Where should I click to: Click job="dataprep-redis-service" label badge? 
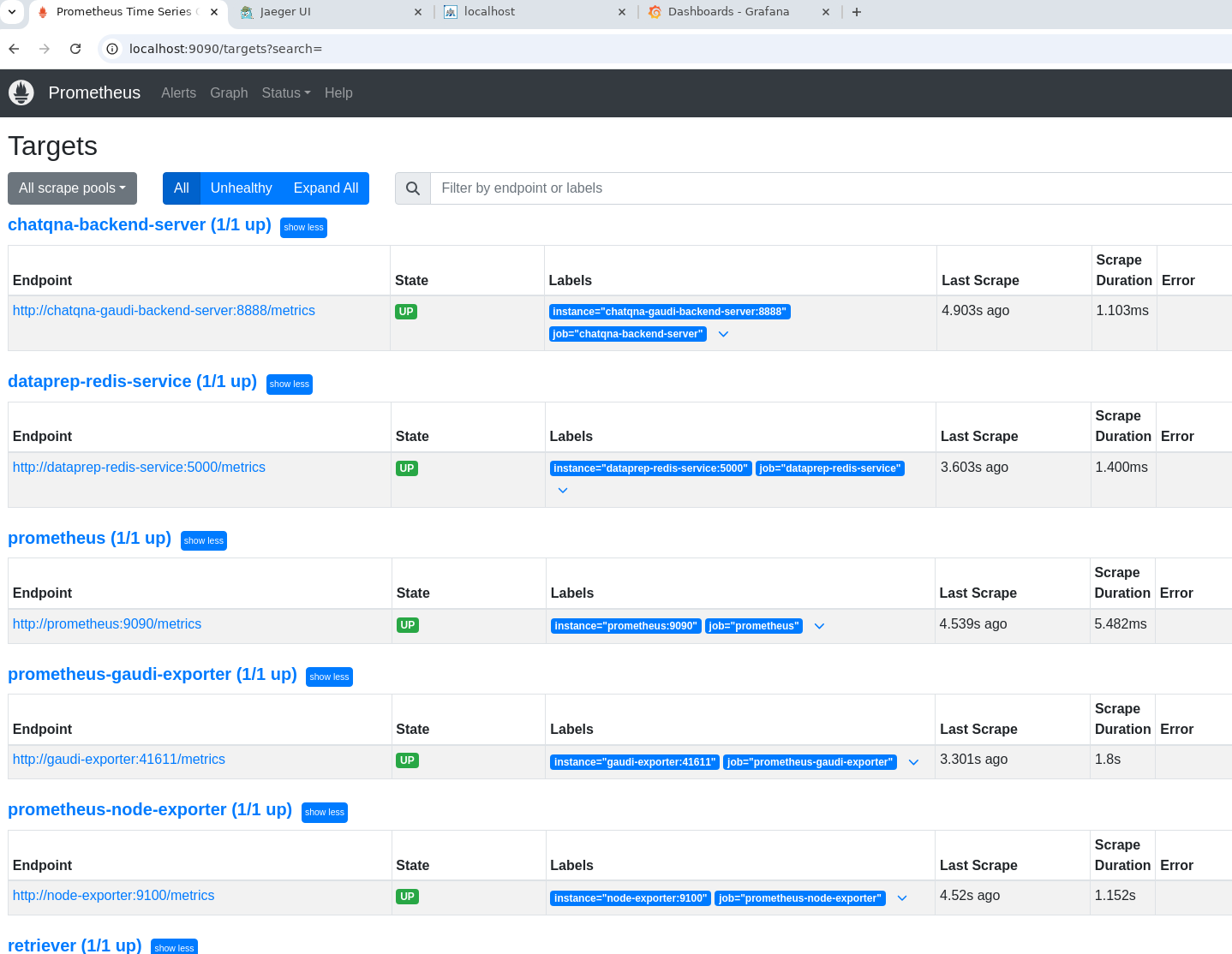829,468
